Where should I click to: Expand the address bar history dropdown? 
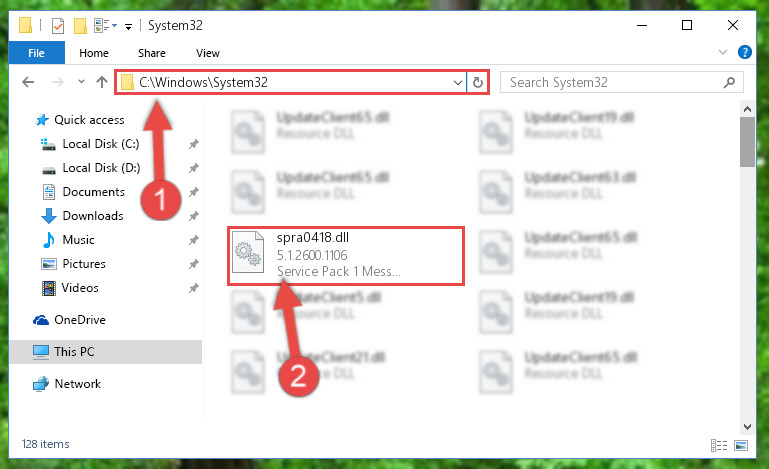click(x=458, y=82)
